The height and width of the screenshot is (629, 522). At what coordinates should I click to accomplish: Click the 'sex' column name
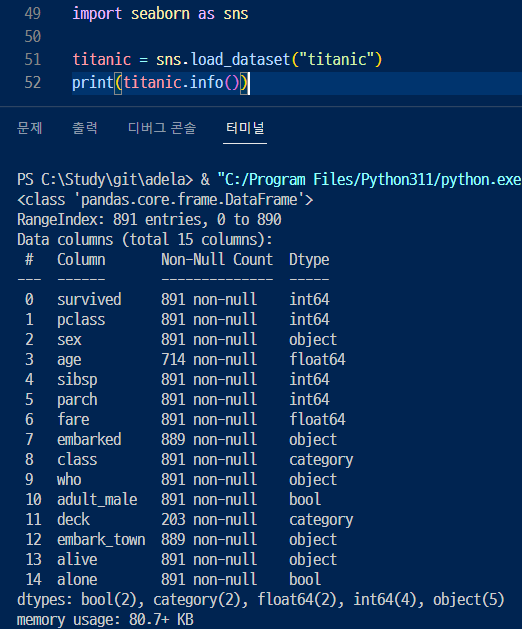(69, 340)
